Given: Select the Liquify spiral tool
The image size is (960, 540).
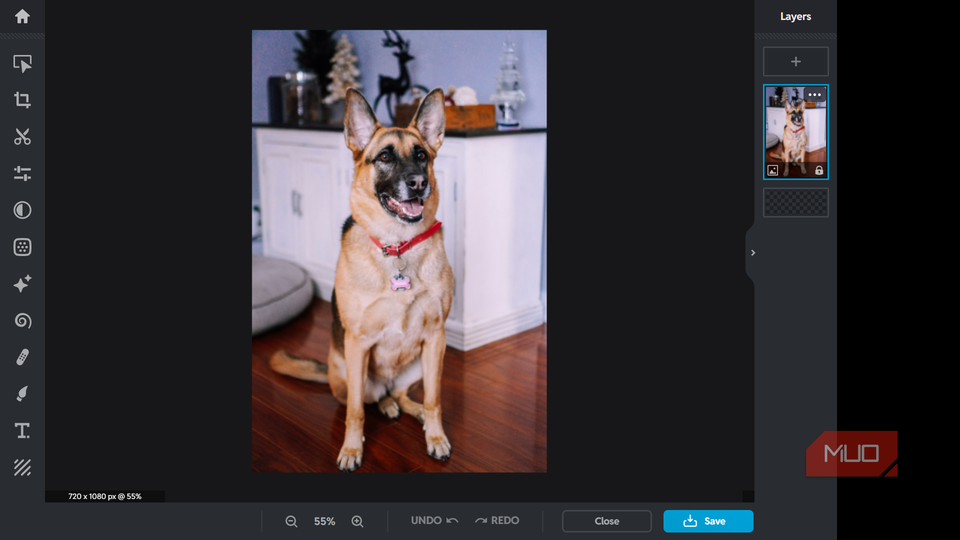Looking at the screenshot, I should (x=23, y=321).
